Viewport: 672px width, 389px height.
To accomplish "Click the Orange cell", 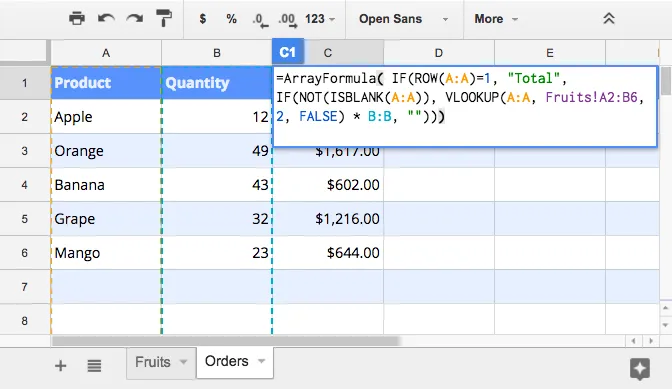I will (106, 151).
